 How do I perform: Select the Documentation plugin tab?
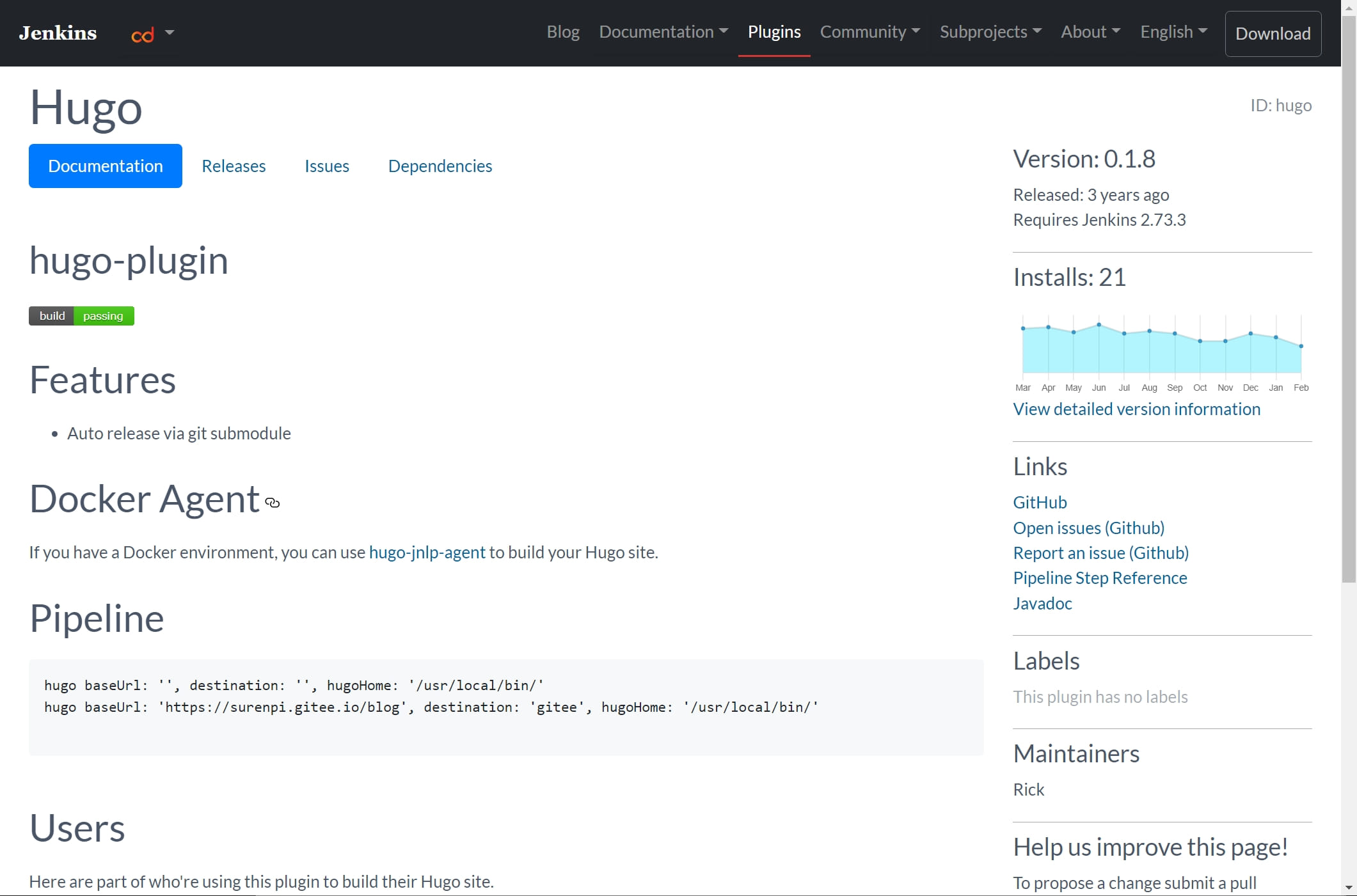106,166
